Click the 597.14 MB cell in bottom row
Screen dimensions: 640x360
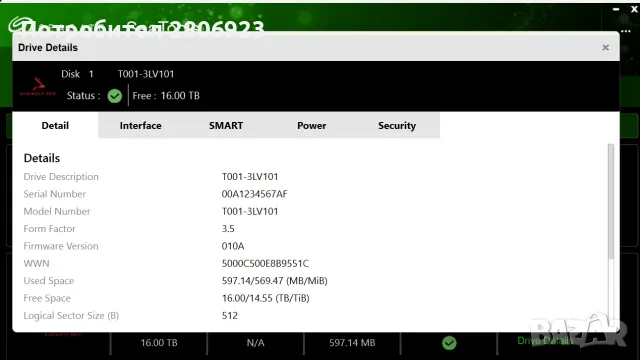[352, 343]
